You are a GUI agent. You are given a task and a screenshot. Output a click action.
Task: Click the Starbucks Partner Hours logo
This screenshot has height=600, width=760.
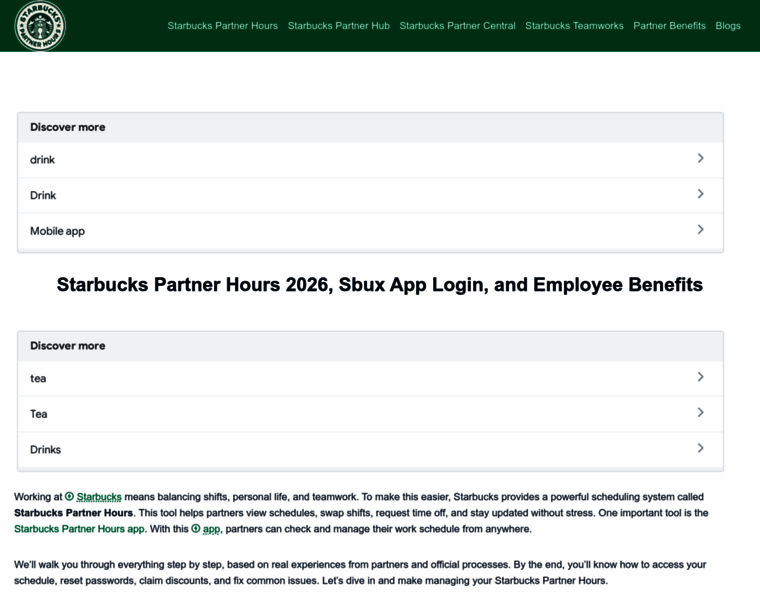pos(40,26)
